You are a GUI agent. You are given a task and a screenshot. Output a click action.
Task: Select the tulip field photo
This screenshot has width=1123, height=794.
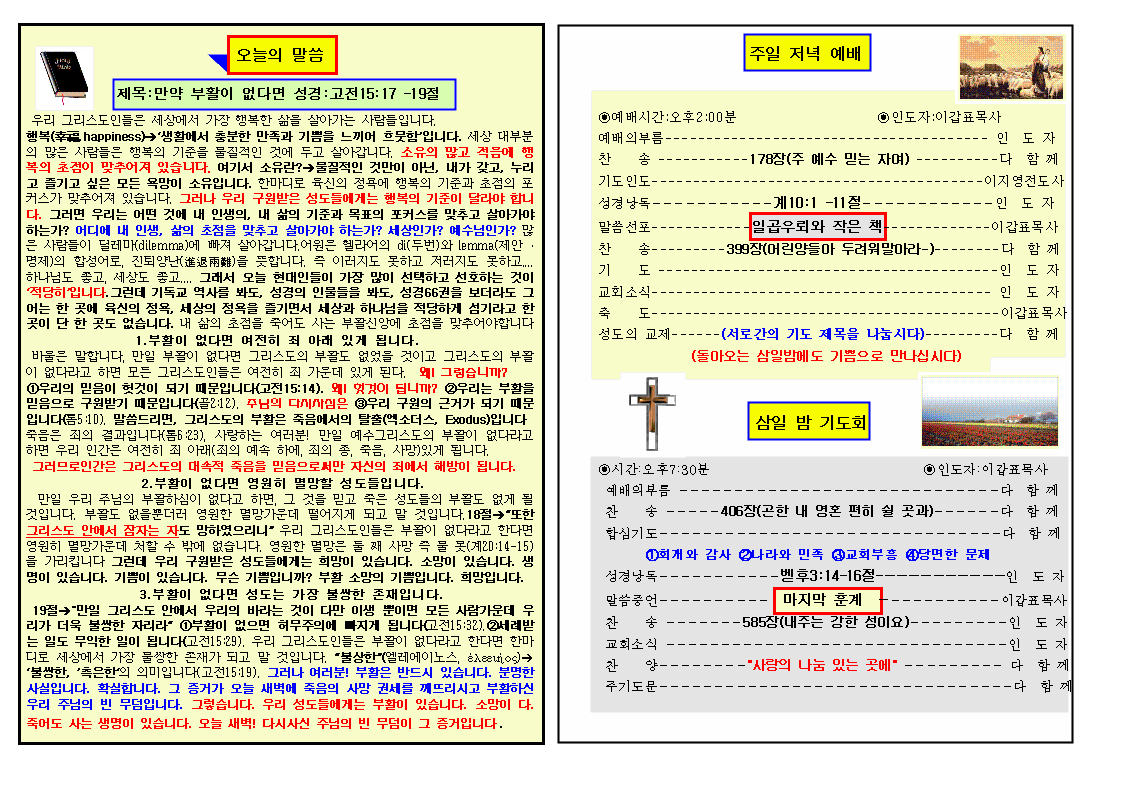988,411
